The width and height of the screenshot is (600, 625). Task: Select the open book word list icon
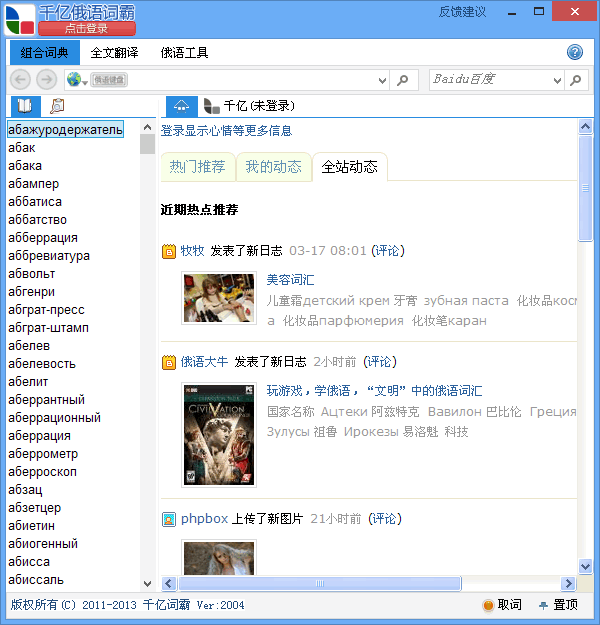pyautogui.click(x=25, y=106)
